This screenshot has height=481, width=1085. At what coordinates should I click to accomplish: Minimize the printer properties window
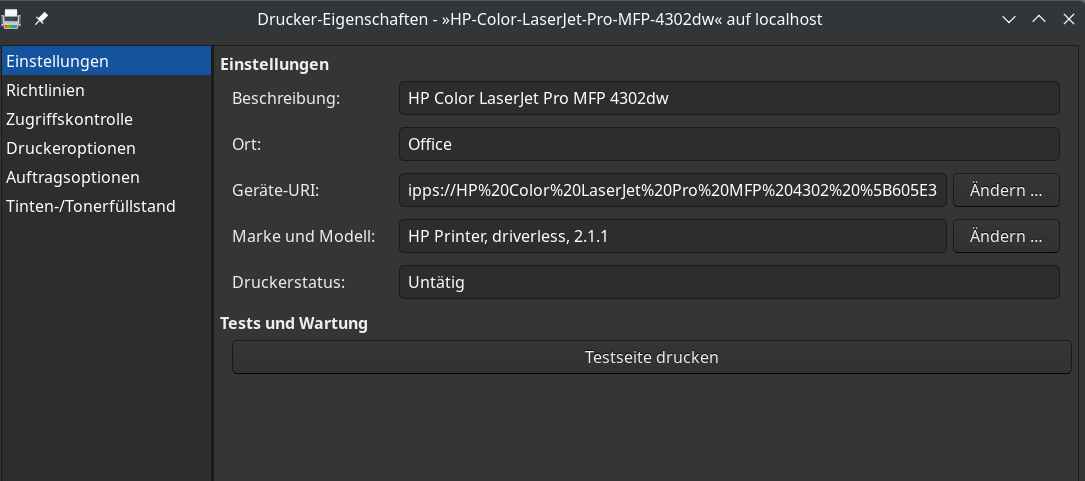tap(1009, 19)
